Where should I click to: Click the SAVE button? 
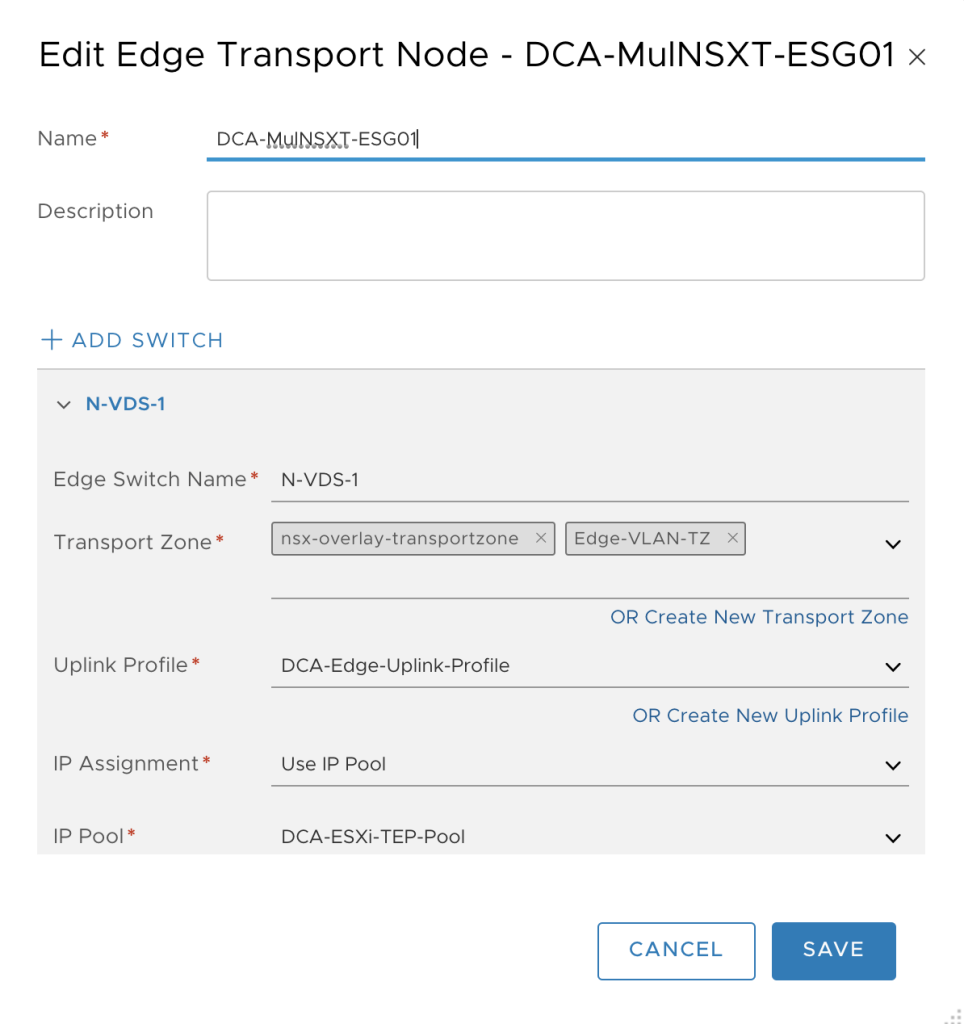click(833, 951)
